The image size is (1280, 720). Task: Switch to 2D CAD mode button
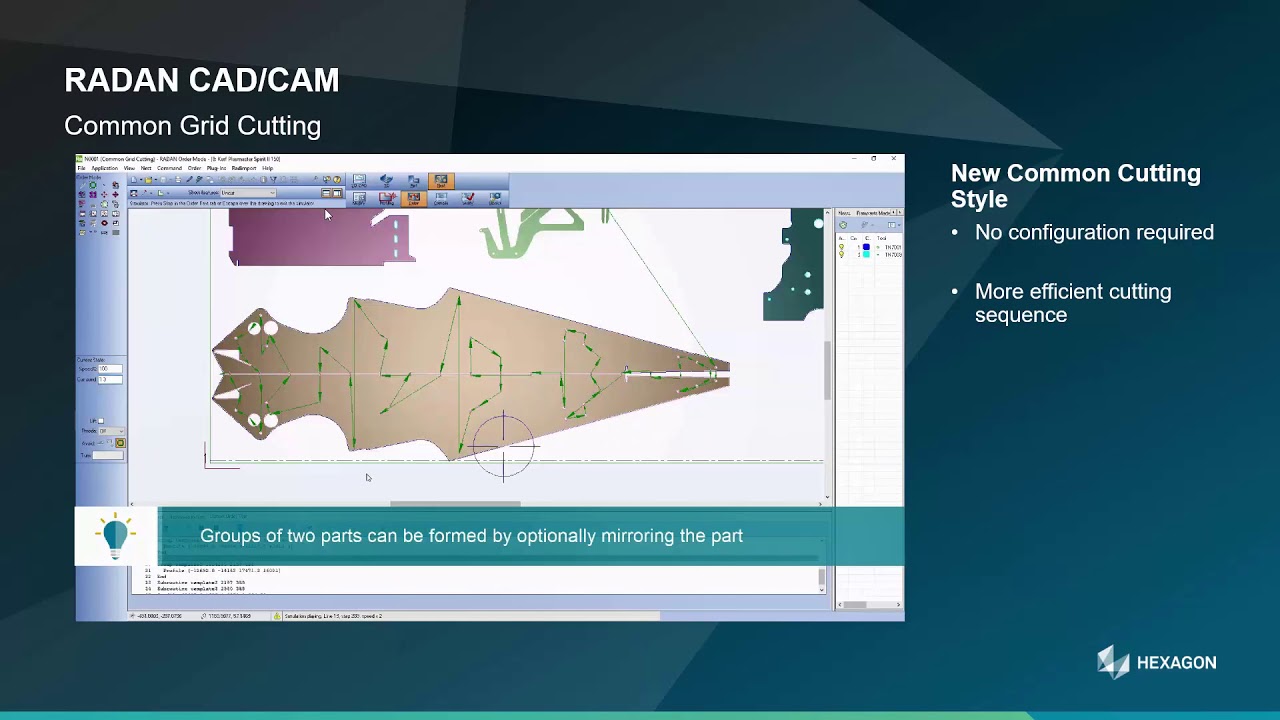pos(359,181)
